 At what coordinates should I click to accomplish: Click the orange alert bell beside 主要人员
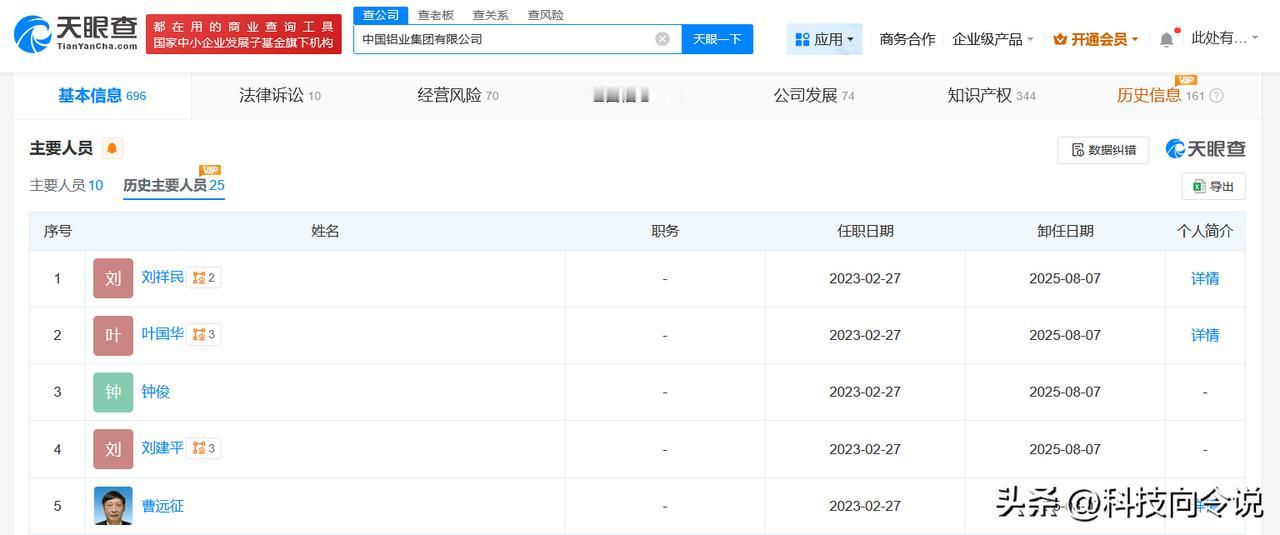[x=112, y=148]
